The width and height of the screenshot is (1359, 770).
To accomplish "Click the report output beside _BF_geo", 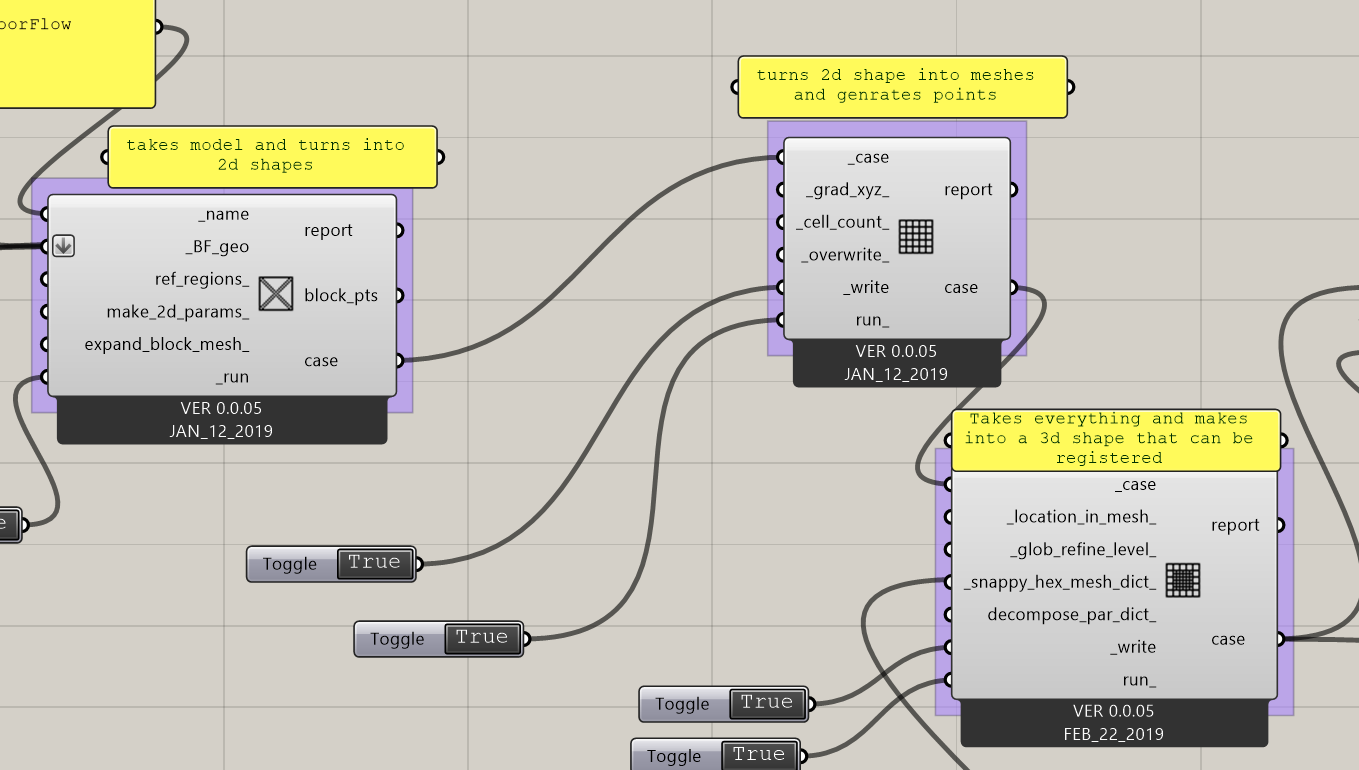I will [328, 230].
